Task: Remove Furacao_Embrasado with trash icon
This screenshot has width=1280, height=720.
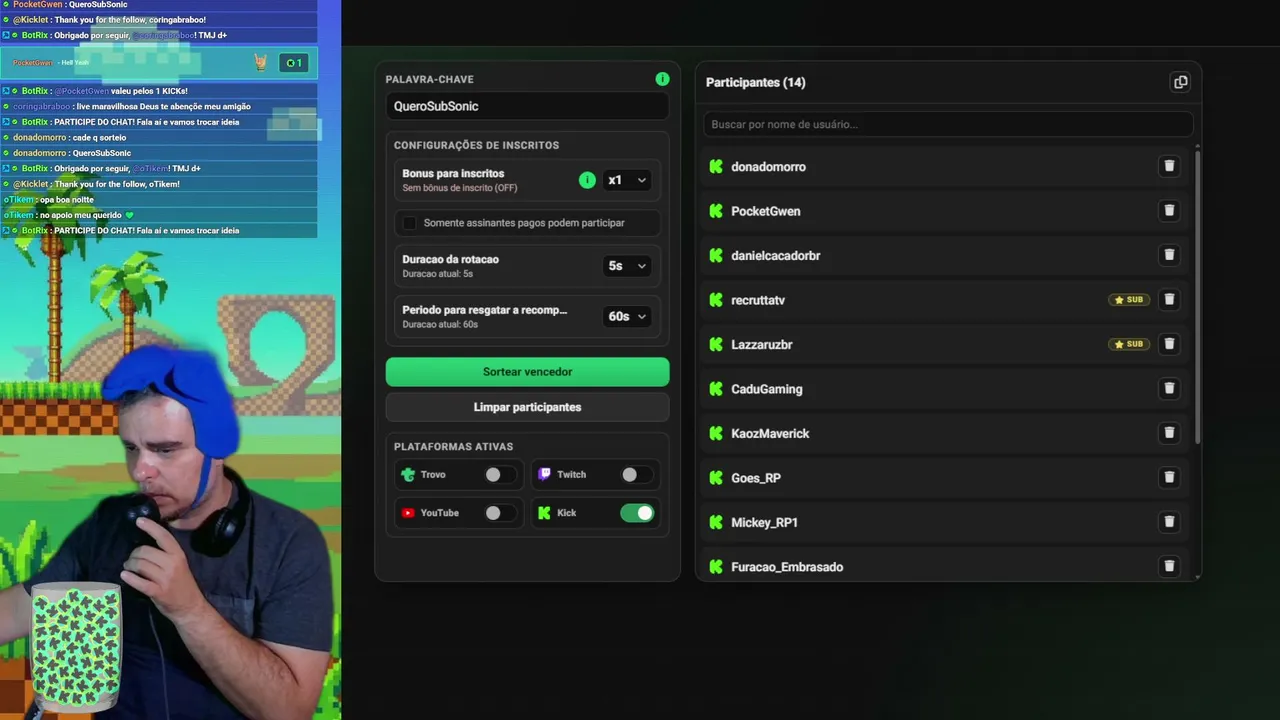Action: (1169, 566)
